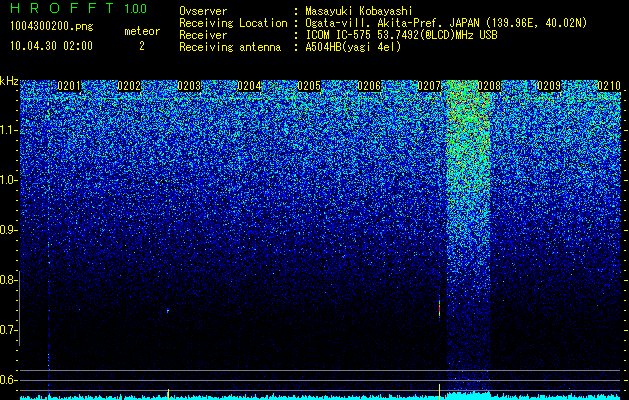Click the kHz axis unit label

pyautogui.click(x=9, y=81)
